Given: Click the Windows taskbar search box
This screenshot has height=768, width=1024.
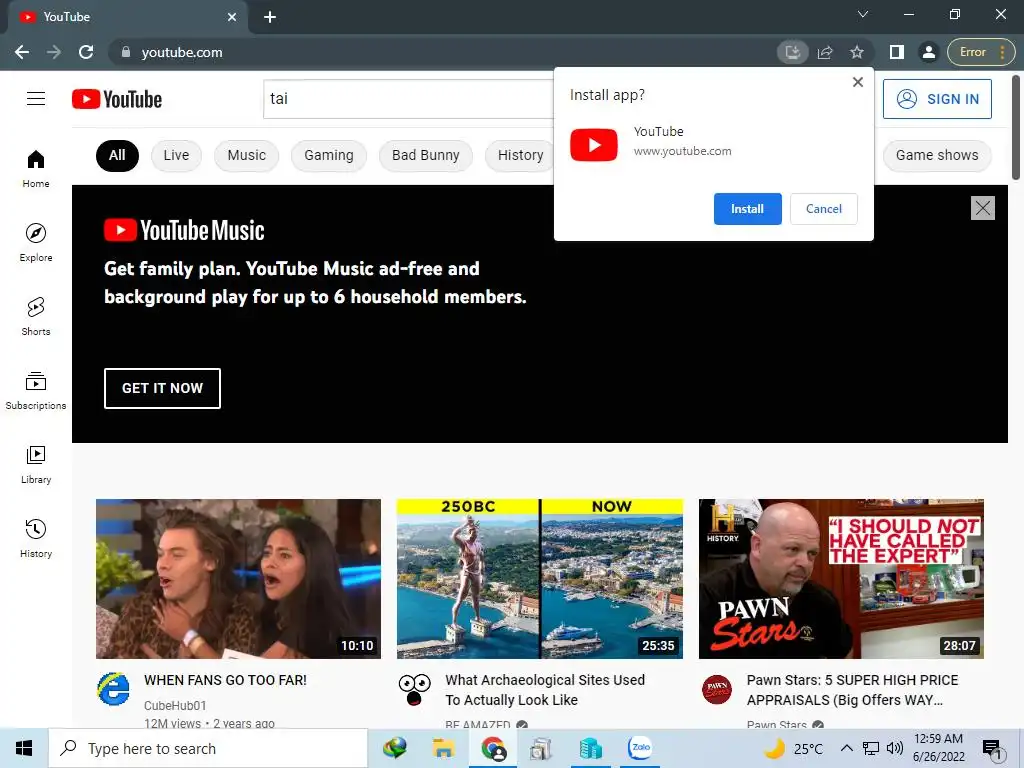Looking at the screenshot, I should tap(208, 748).
